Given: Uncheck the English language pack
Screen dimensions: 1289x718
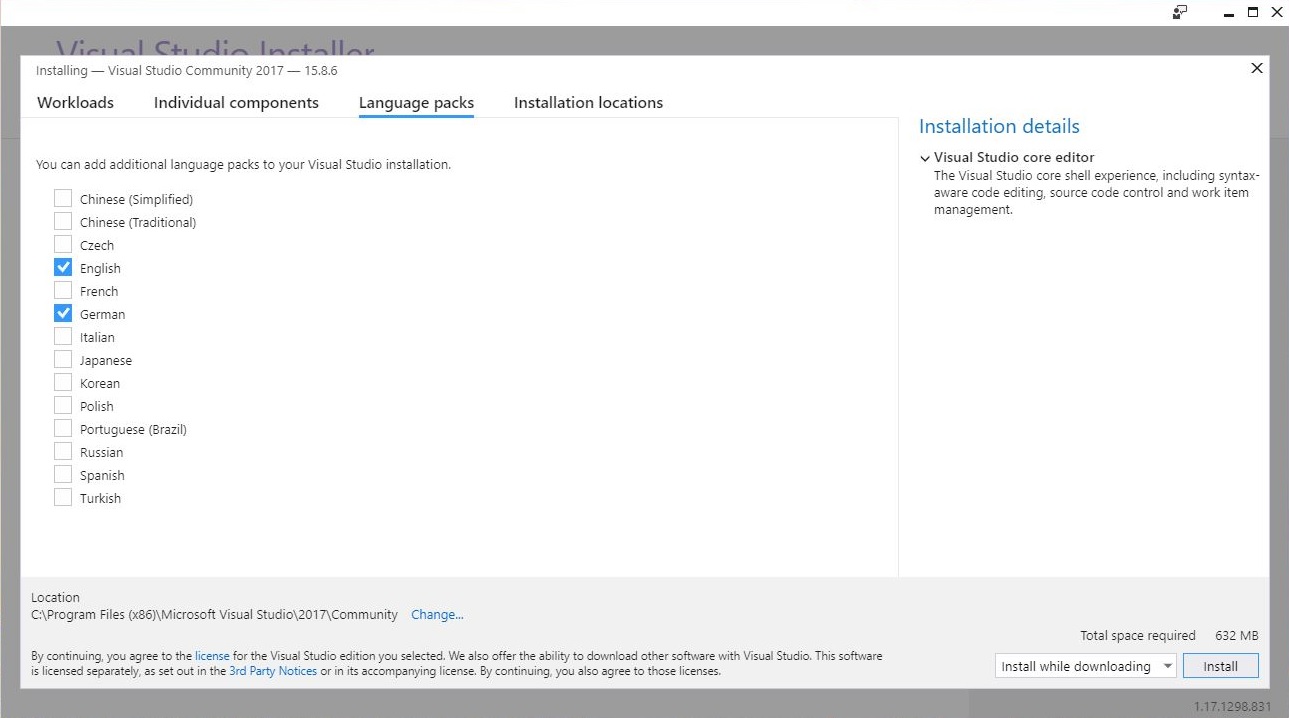Looking at the screenshot, I should tap(63, 267).
